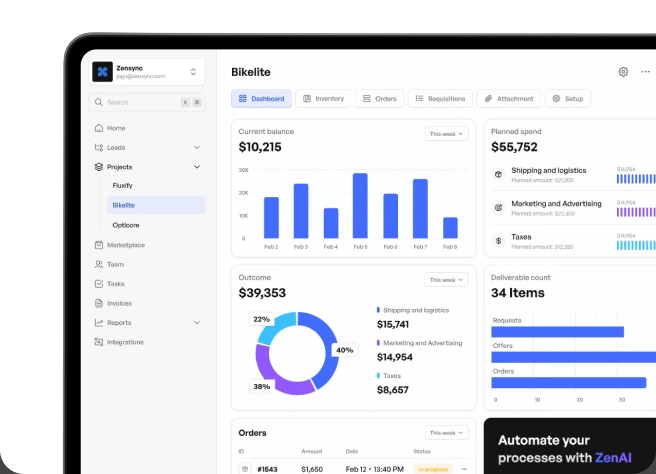Click the $14,954 Marketing and Advertising value
This screenshot has width=656, height=474.
pos(395,357)
